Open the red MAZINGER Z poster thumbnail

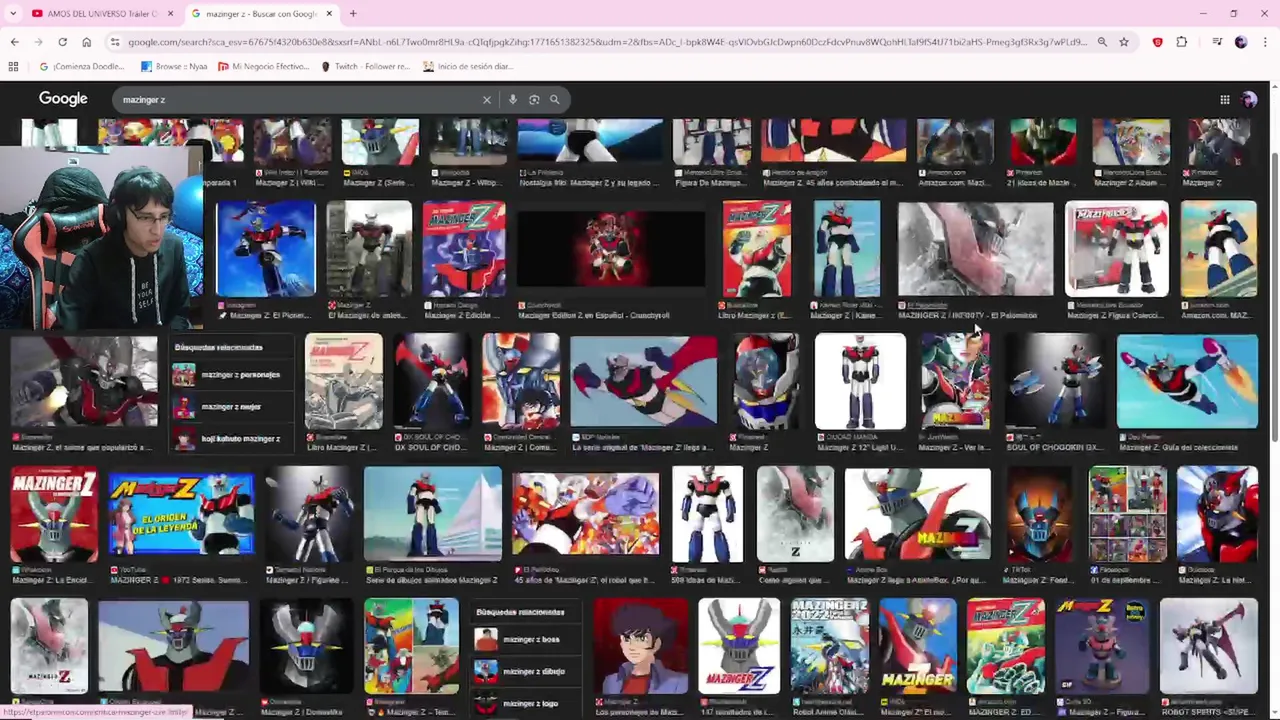coord(54,513)
